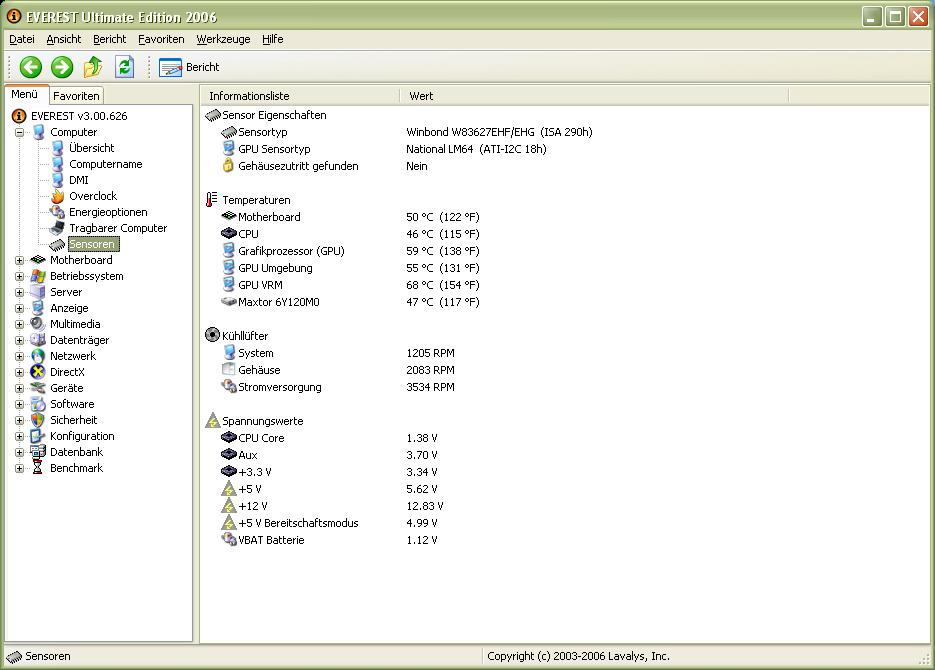Select the Gehäusezutritt gefunden row
The image size is (935, 670).
pyautogui.click(x=324, y=166)
